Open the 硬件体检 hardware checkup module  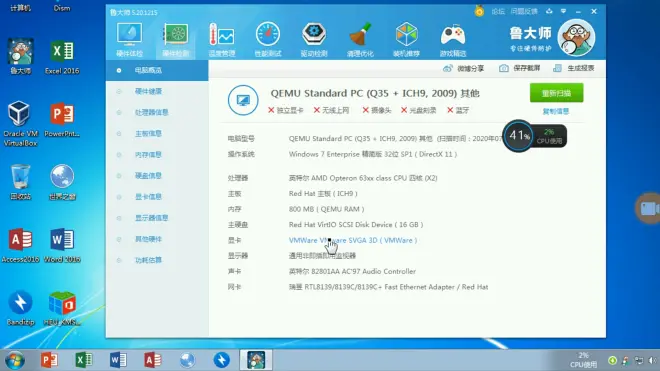(x=129, y=40)
